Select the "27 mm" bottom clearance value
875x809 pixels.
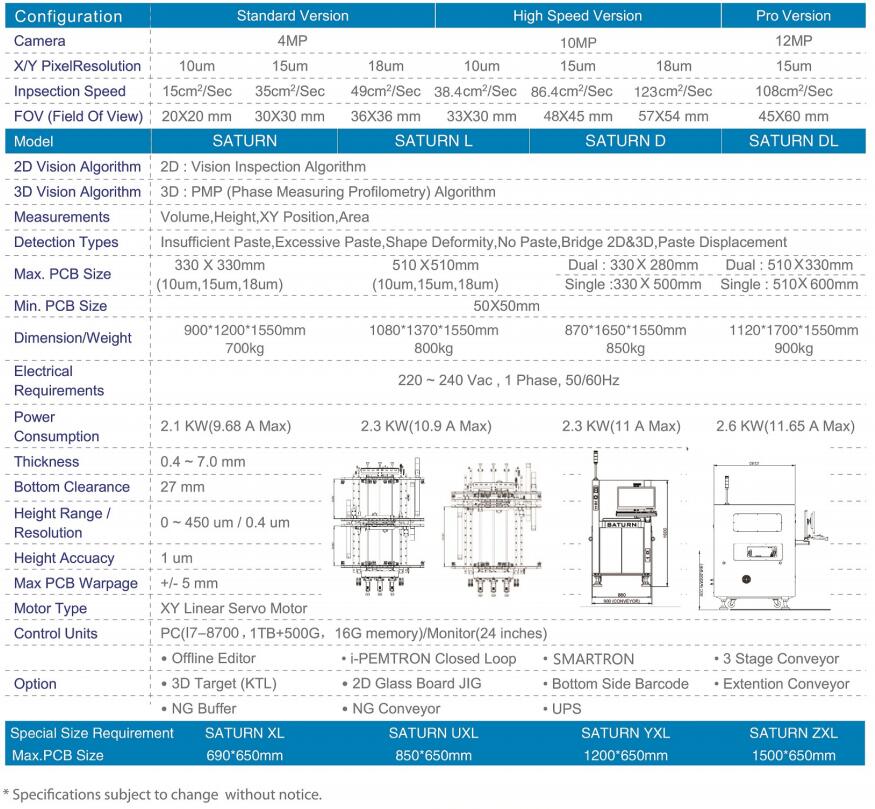(x=182, y=487)
